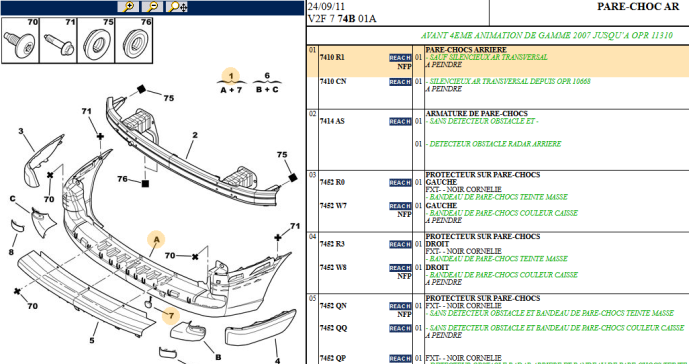Select callout 5 on lower protector strip
Screen dimensions: 689x364
coord(92,340)
